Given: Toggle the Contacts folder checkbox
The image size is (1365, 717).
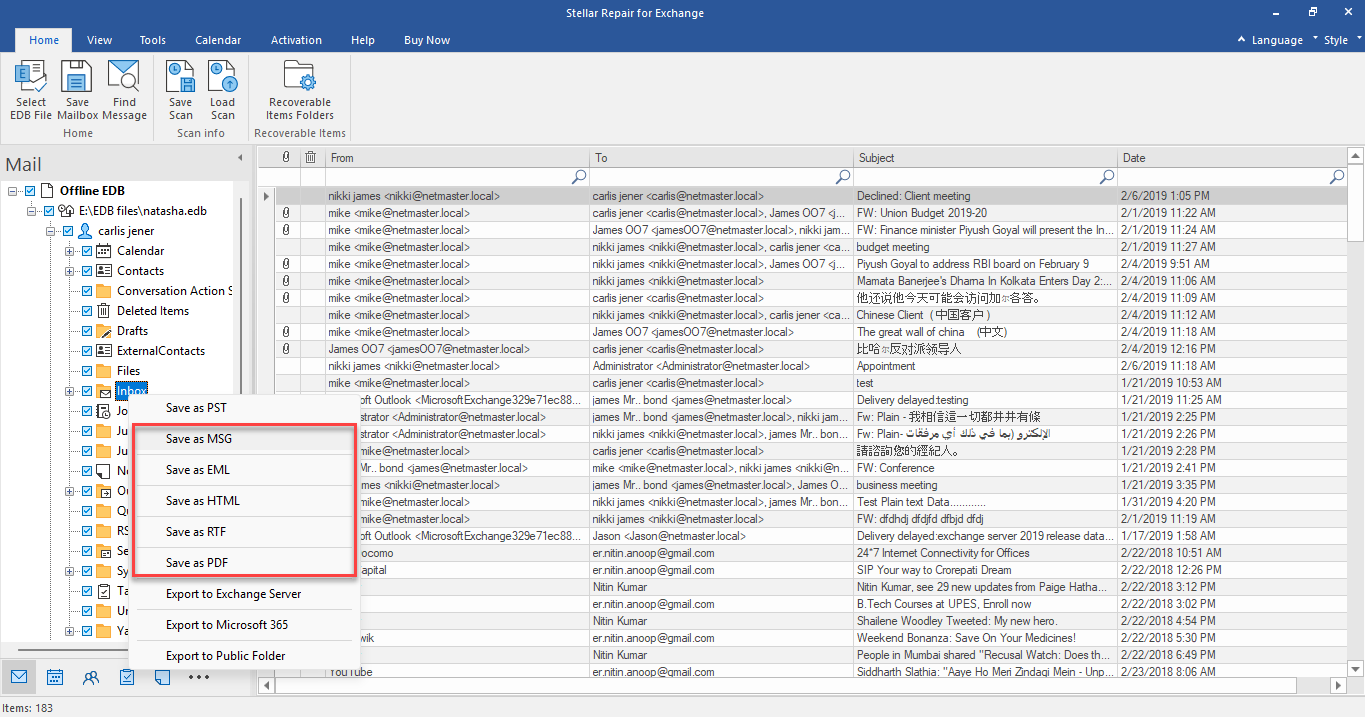Looking at the screenshot, I should pos(86,271).
